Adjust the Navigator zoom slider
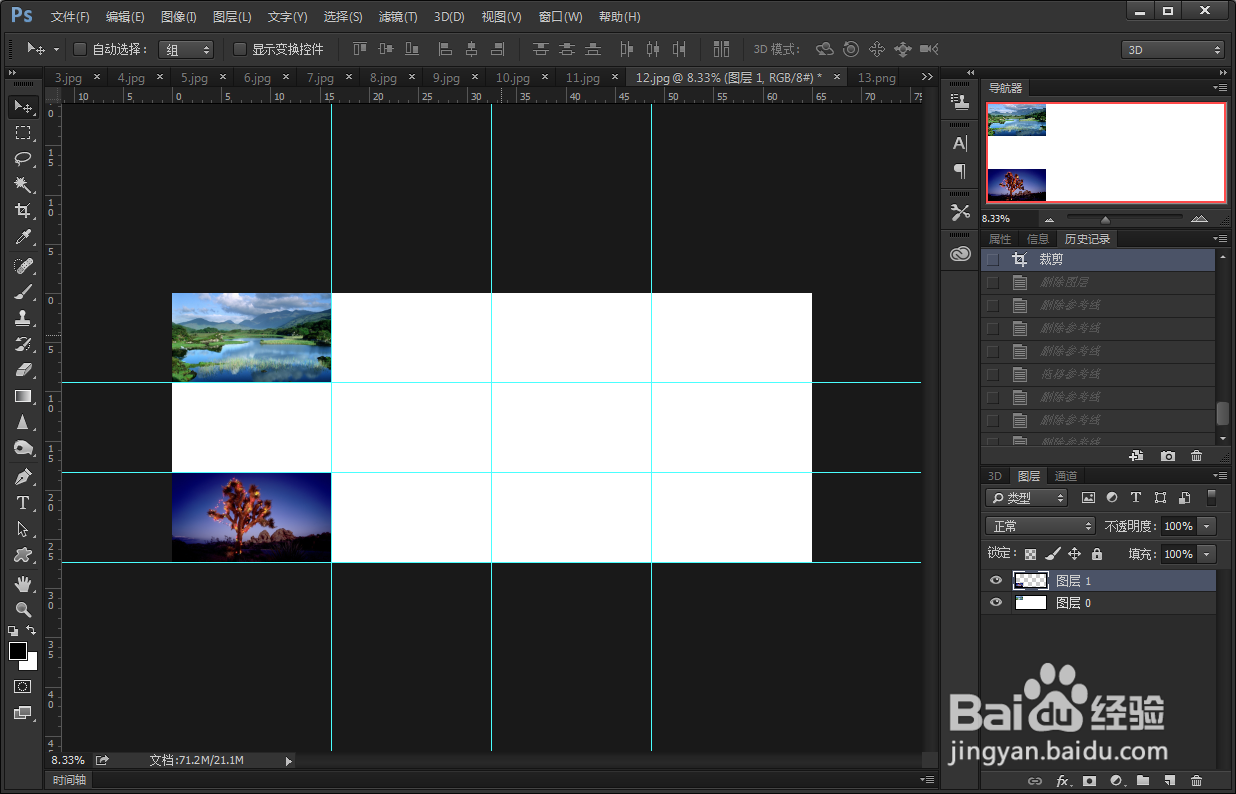Image resolution: width=1236 pixels, height=794 pixels. pos(1106,219)
